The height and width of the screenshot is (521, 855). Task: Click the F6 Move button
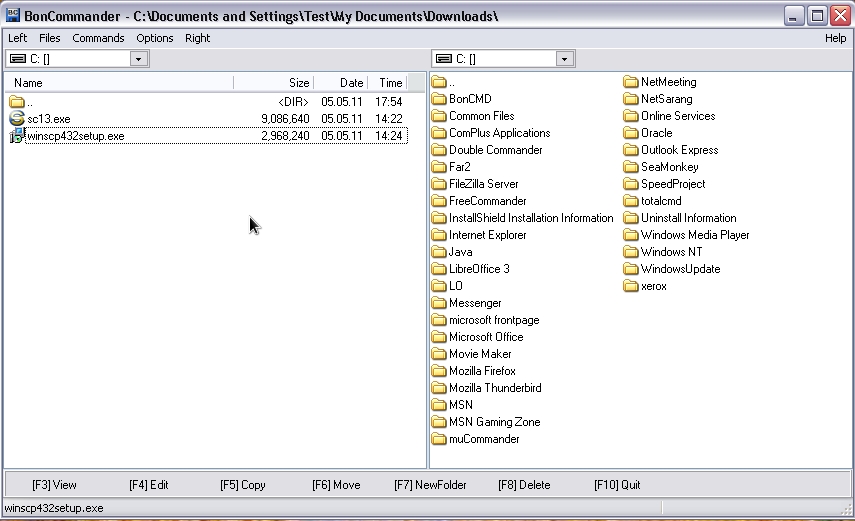point(336,484)
